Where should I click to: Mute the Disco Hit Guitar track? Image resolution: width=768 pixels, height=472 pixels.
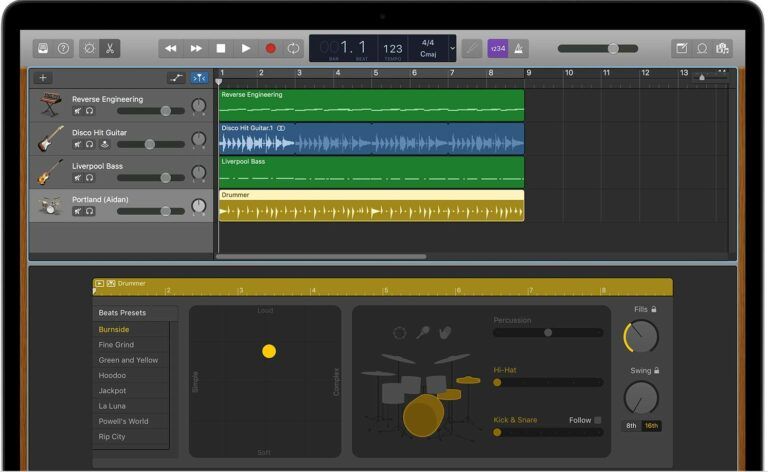click(77, 144)
